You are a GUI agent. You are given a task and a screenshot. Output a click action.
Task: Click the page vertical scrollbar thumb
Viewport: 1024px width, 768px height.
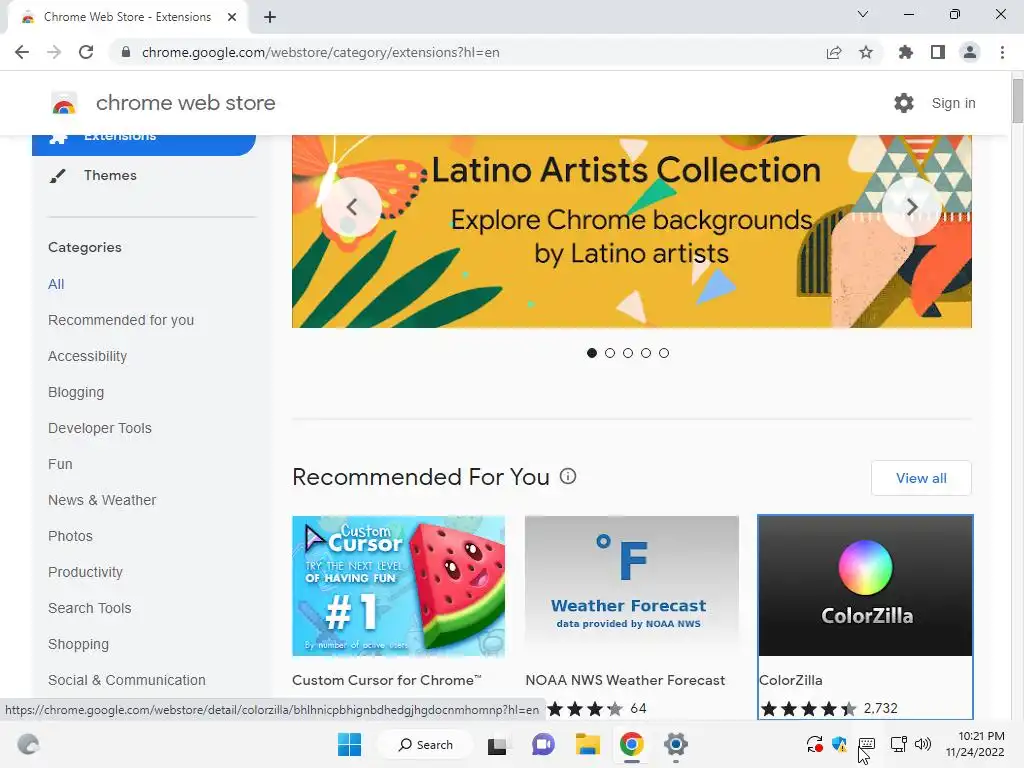(x=1017, y=100)
